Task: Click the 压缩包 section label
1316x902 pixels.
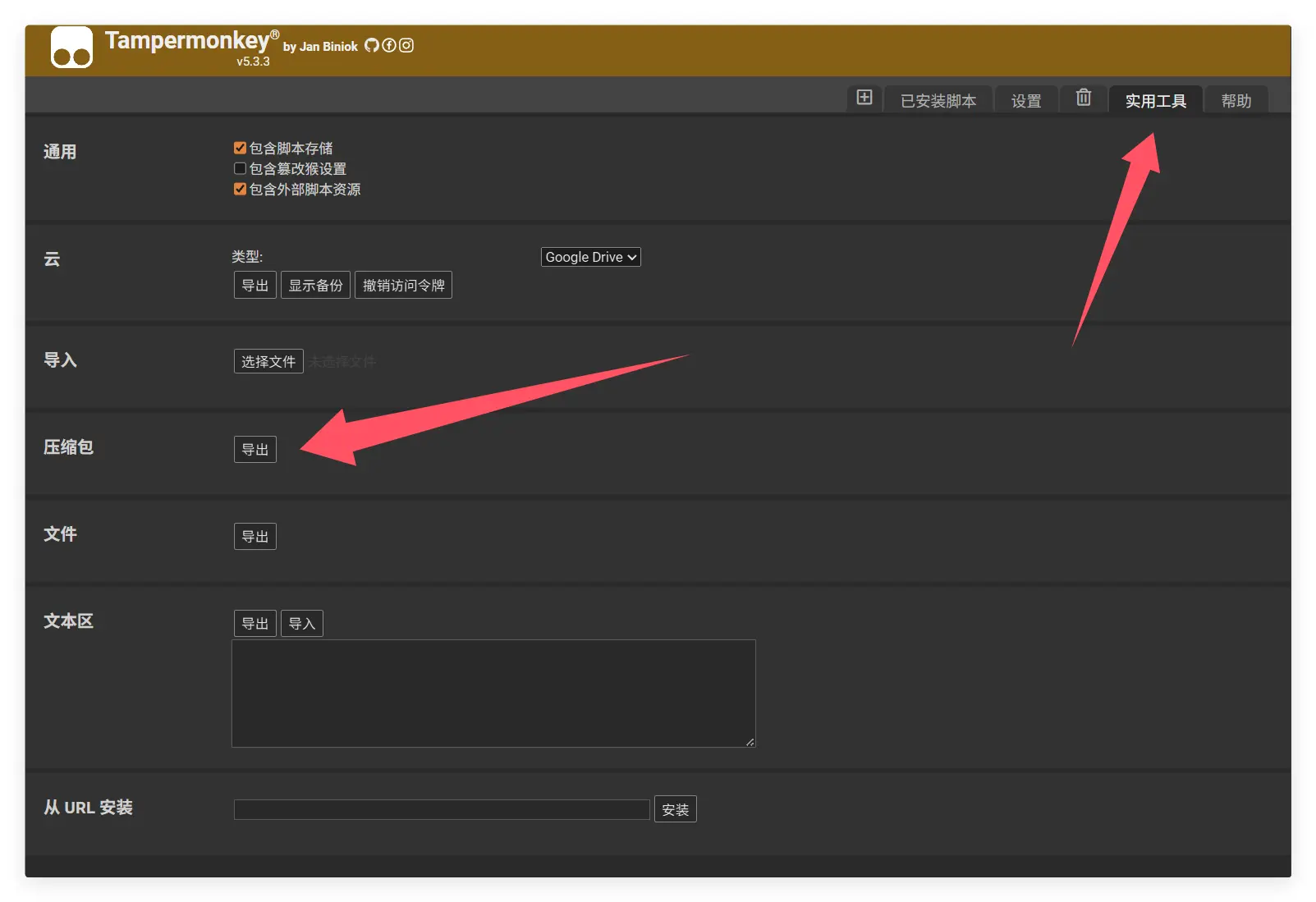Action: tap(68, 447)
